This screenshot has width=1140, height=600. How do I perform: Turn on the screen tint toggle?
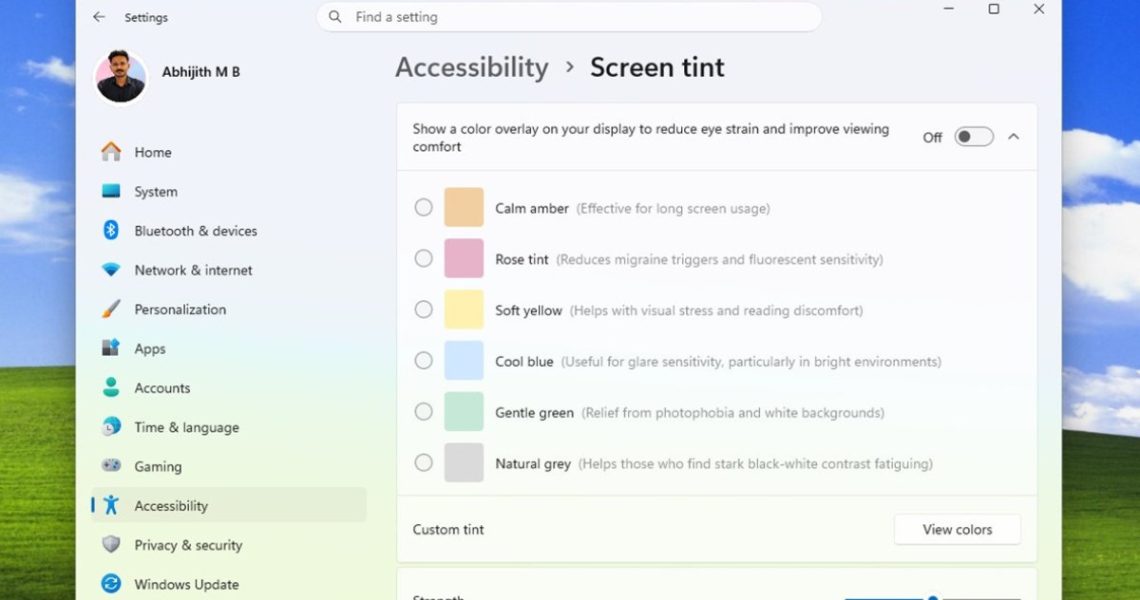pos(973,137)
